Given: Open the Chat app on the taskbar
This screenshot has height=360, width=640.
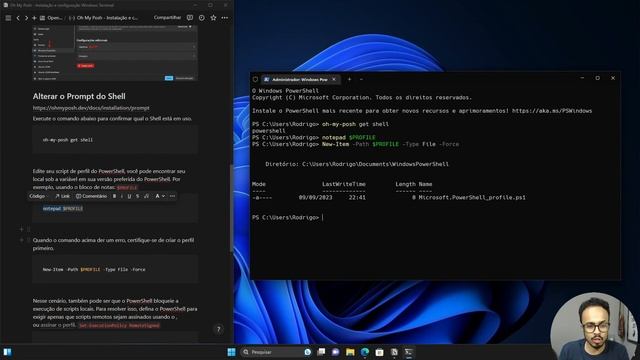Looking at the screenshot, I should (x=336, y=352).
